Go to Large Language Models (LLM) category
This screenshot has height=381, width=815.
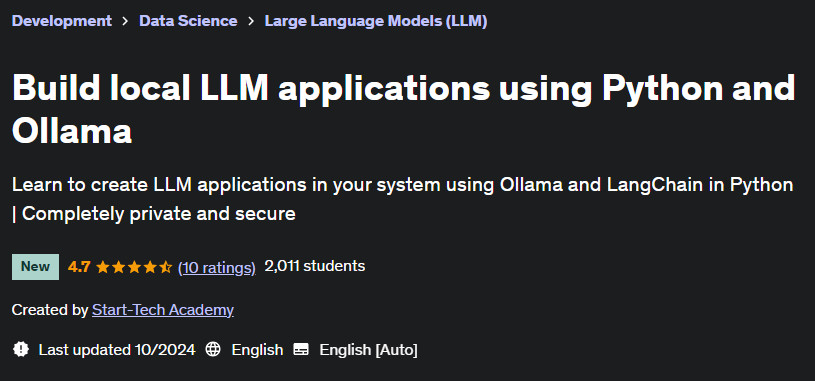pyautogui.click(x=376, y=21)
